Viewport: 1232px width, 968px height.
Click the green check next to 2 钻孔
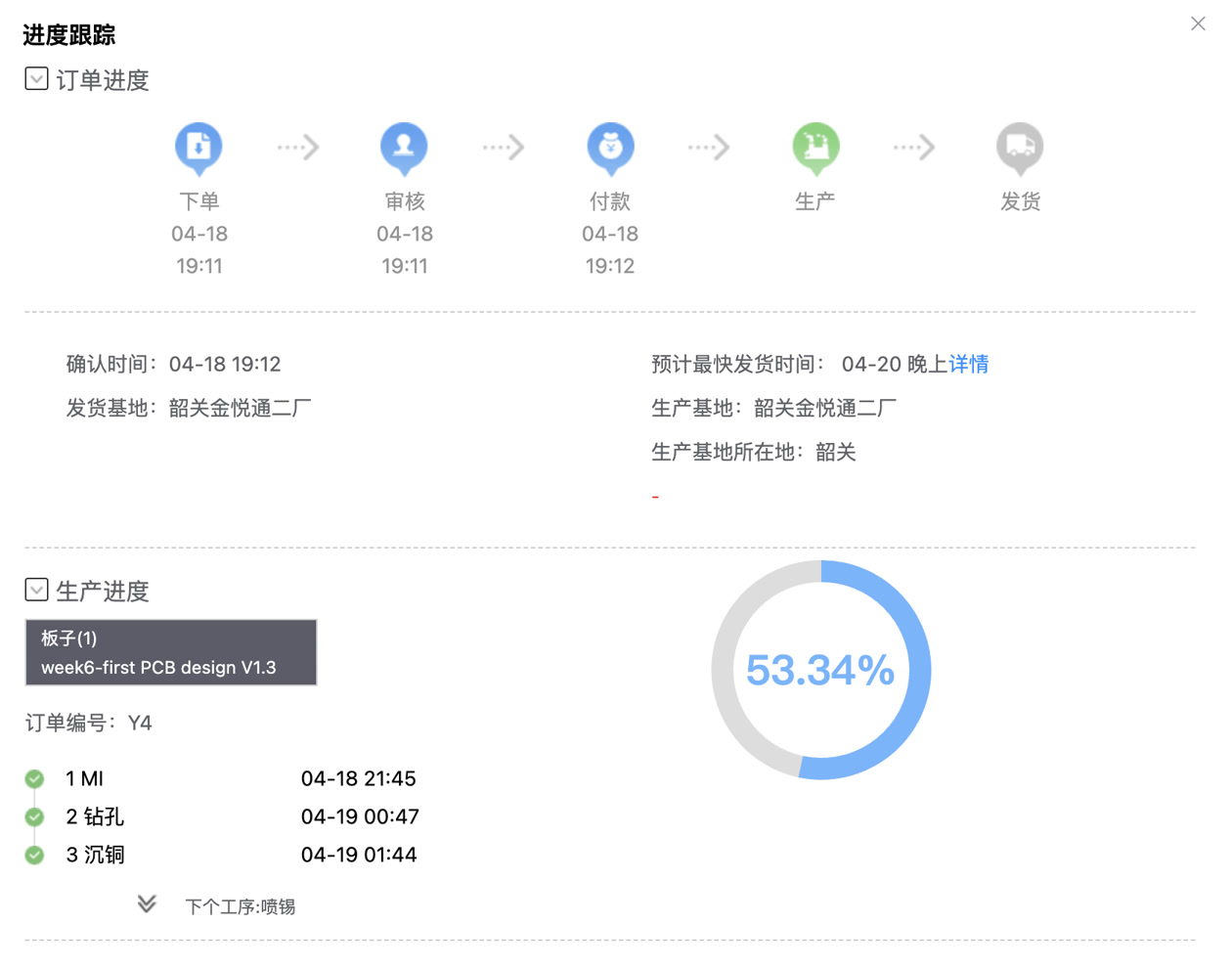35,817
